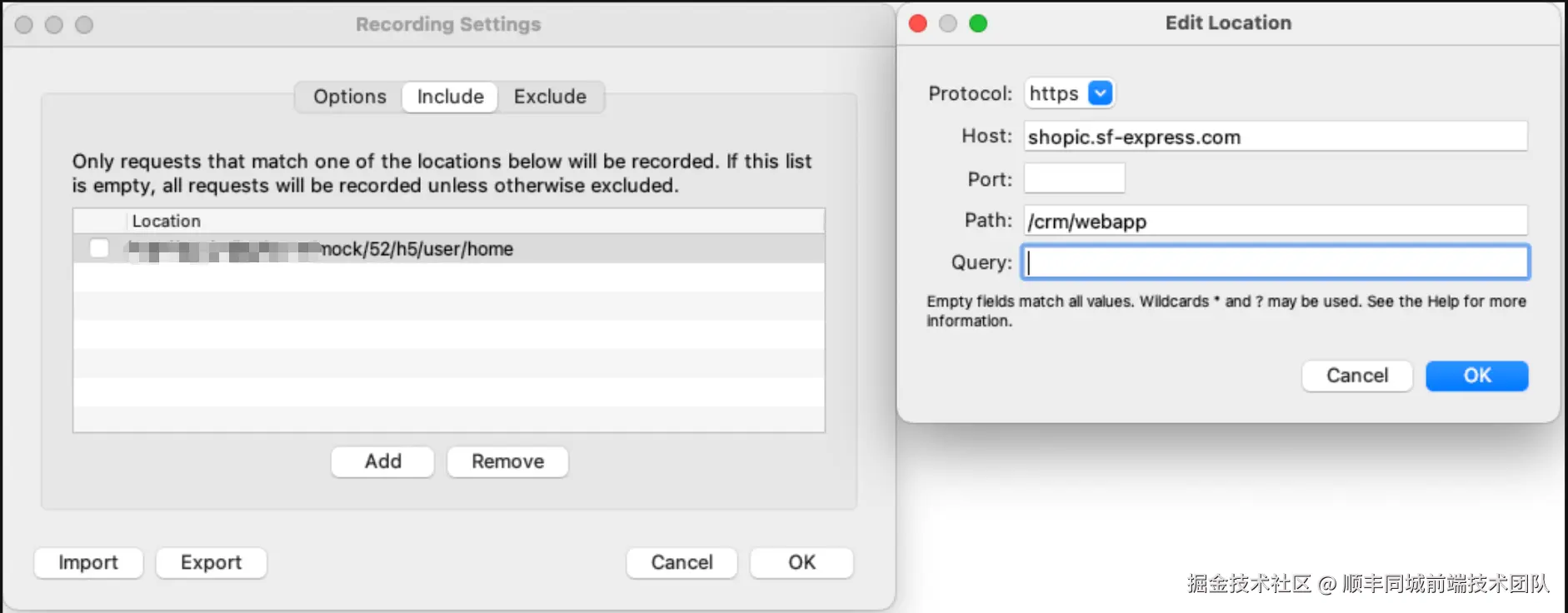
Task: Select the Include tab
Action: [x=450, y=97]
